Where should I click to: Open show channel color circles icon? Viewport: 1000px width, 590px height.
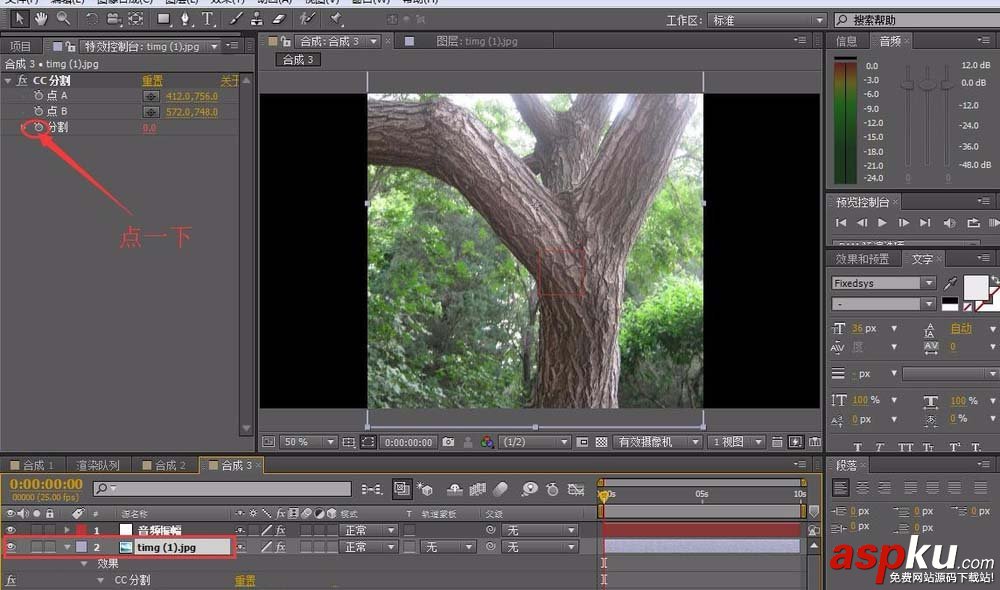click(487, 441)
